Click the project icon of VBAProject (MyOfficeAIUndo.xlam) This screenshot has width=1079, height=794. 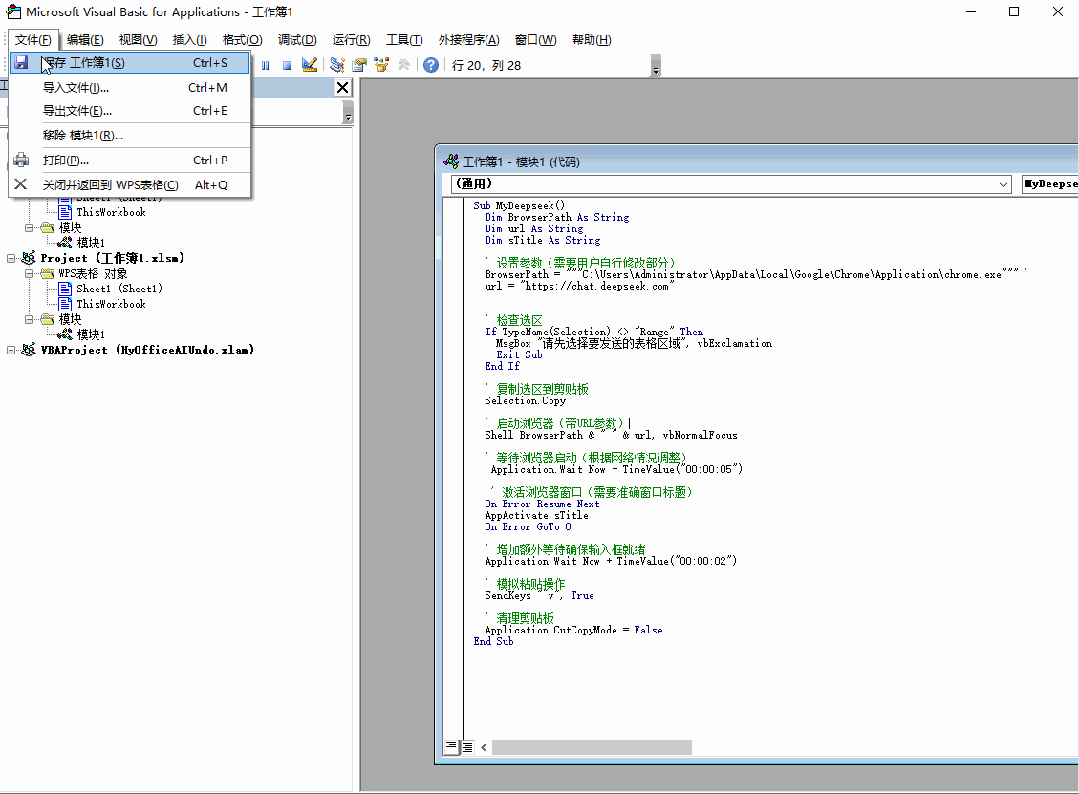pos(28,350)
